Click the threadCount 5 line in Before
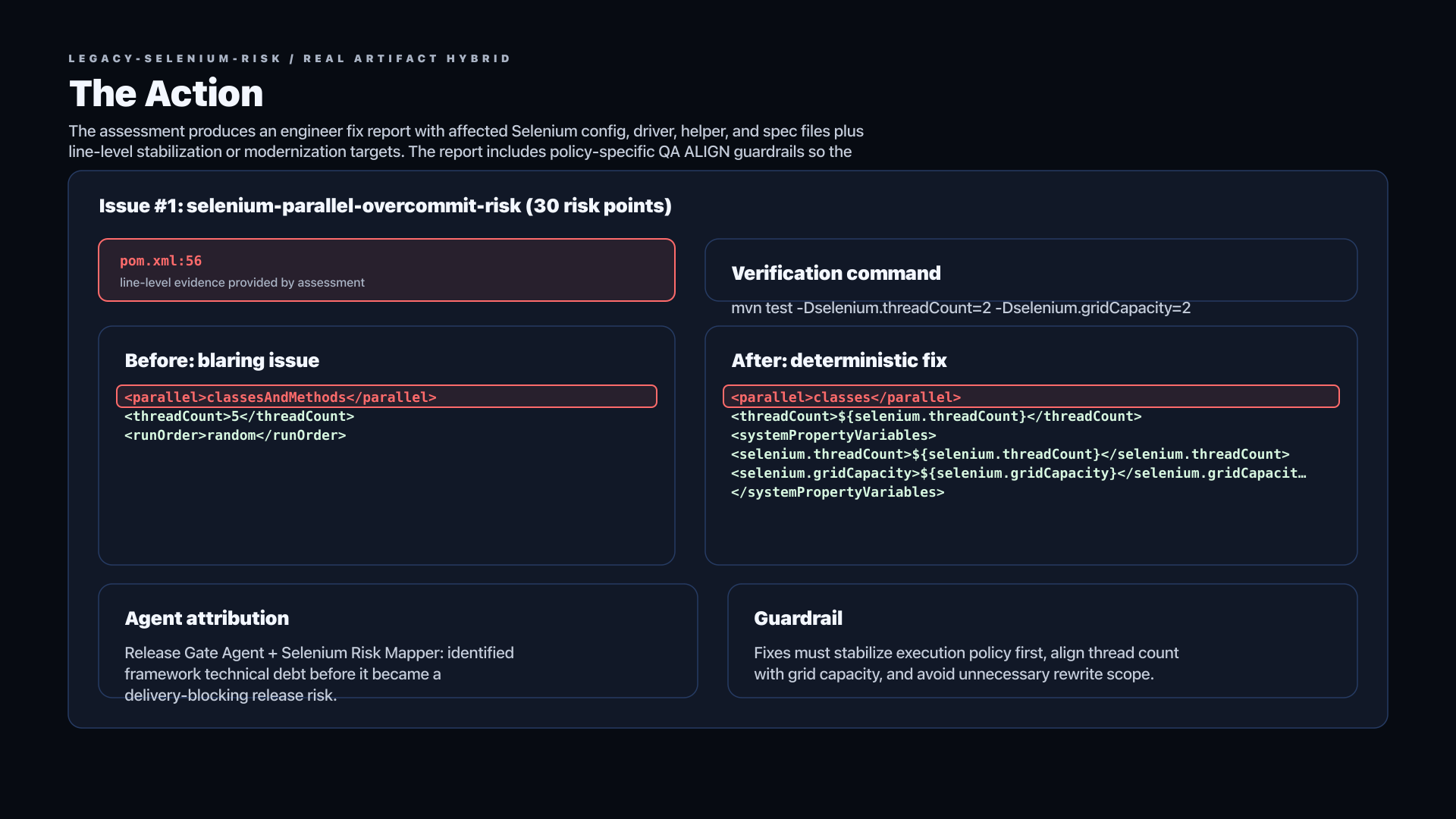 [240, 416]
